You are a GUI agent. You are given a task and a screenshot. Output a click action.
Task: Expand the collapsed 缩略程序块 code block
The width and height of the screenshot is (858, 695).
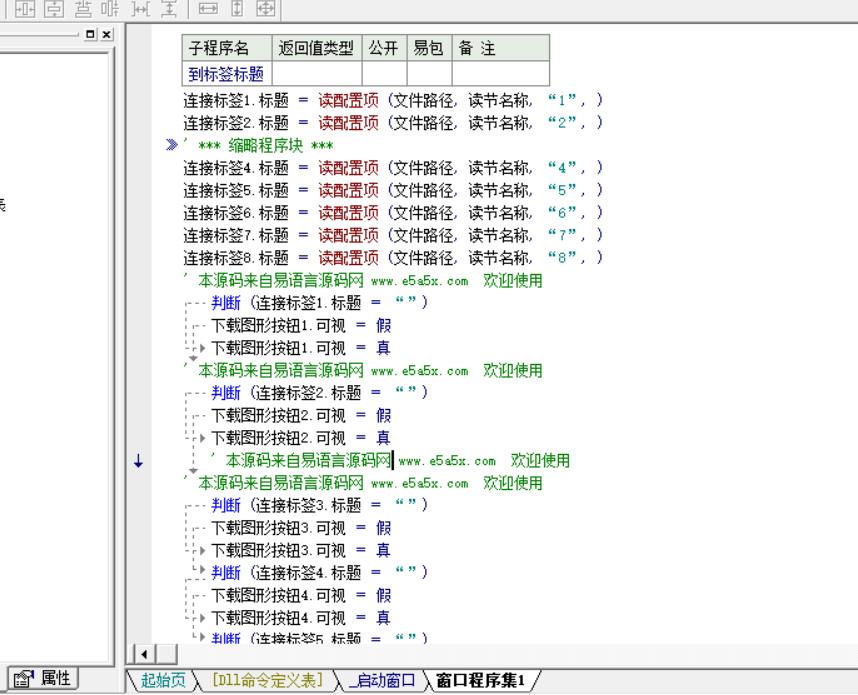coord(171,145)
